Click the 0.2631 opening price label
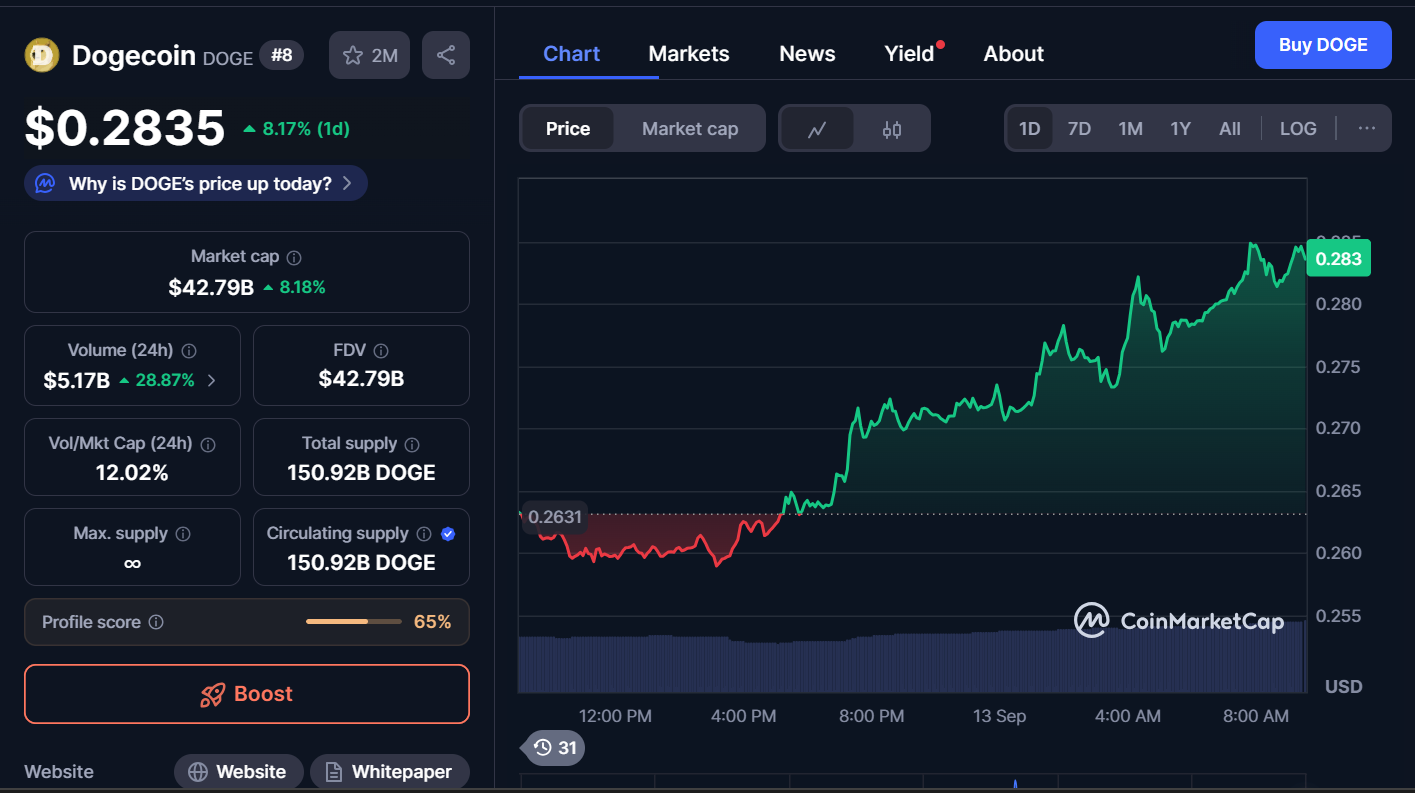The image size is (1415, 793). [x=554, y=517]
